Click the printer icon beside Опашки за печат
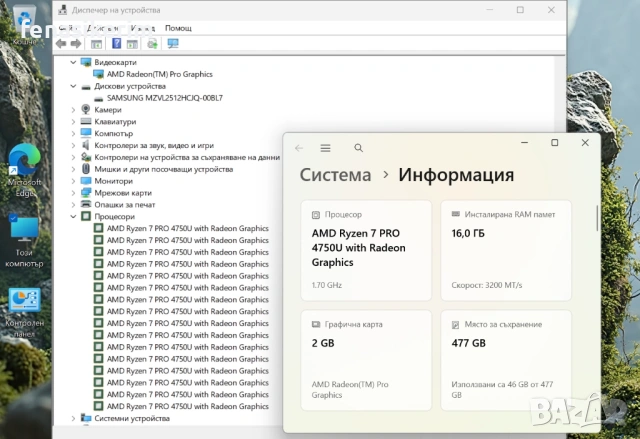This screenshot has width=640, height=439. (x=86, y=204)
